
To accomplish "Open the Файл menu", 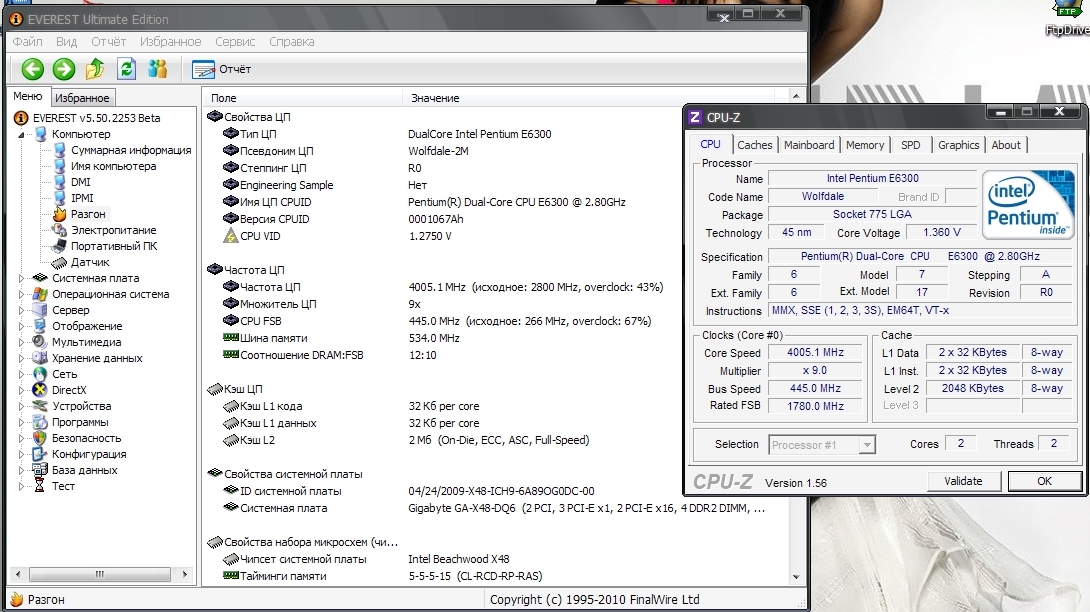I will click(27, 42).
